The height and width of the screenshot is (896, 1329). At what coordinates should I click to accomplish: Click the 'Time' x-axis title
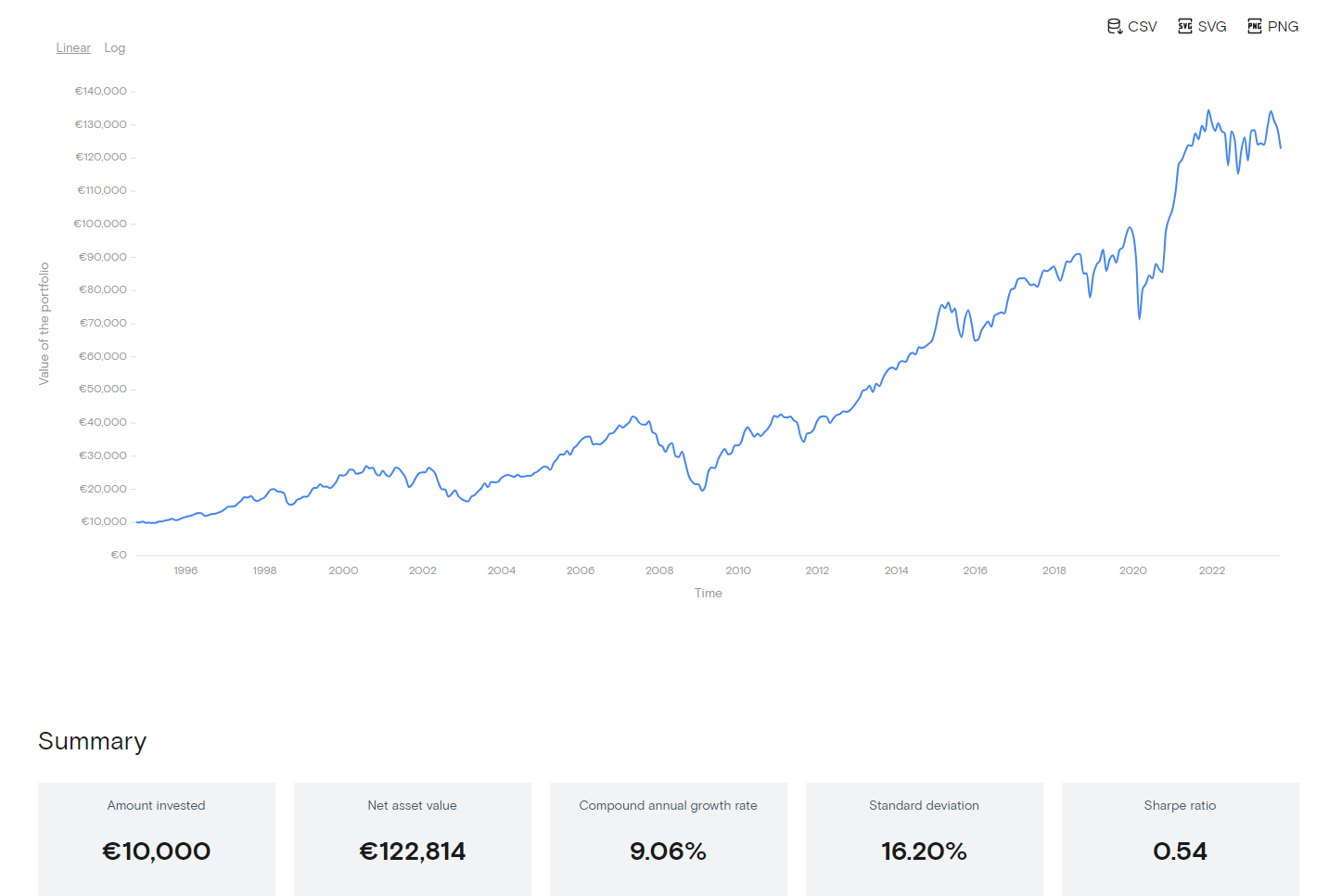[709, 594]
